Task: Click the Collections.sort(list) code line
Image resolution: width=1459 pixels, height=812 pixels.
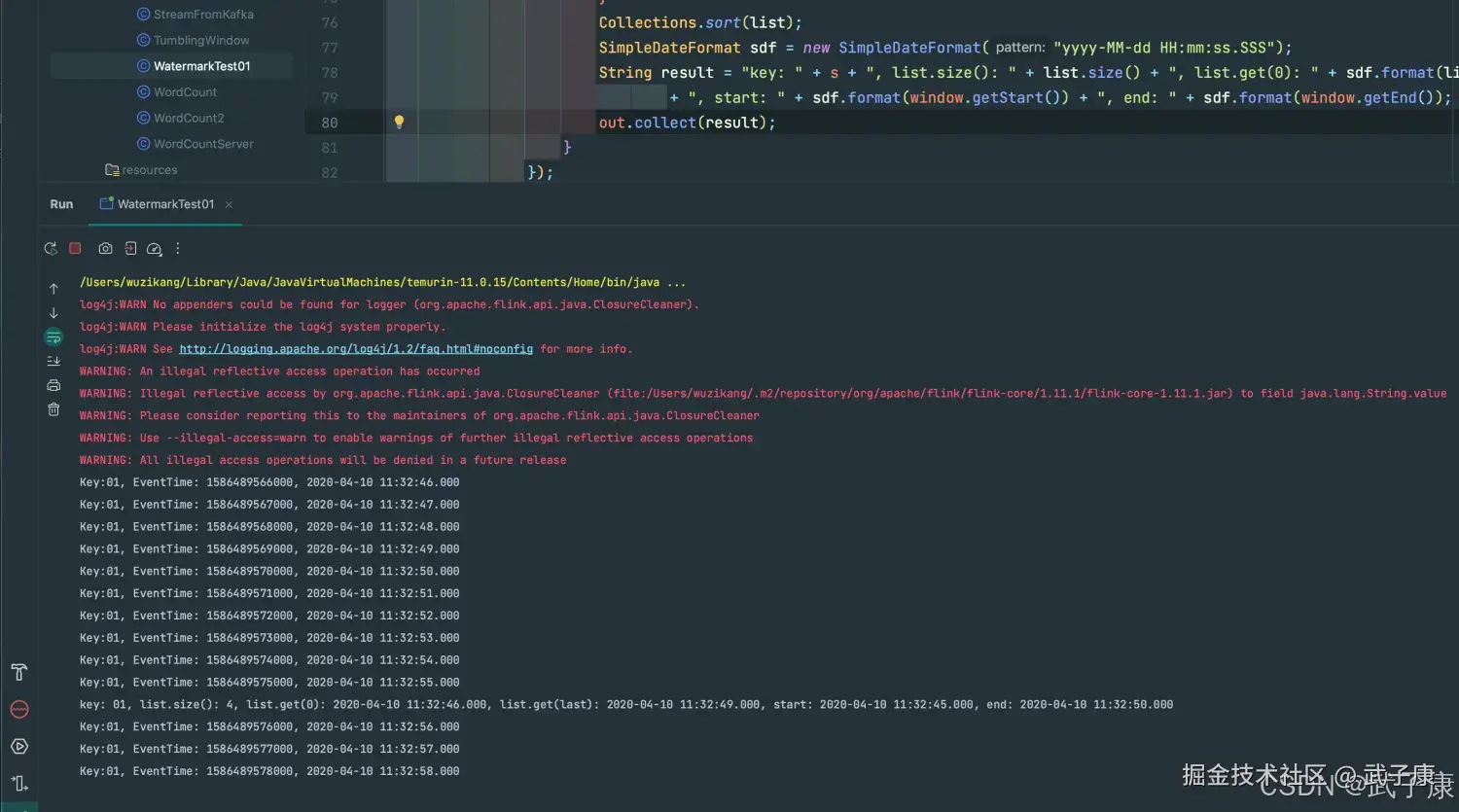Action: tap(700, 22)
